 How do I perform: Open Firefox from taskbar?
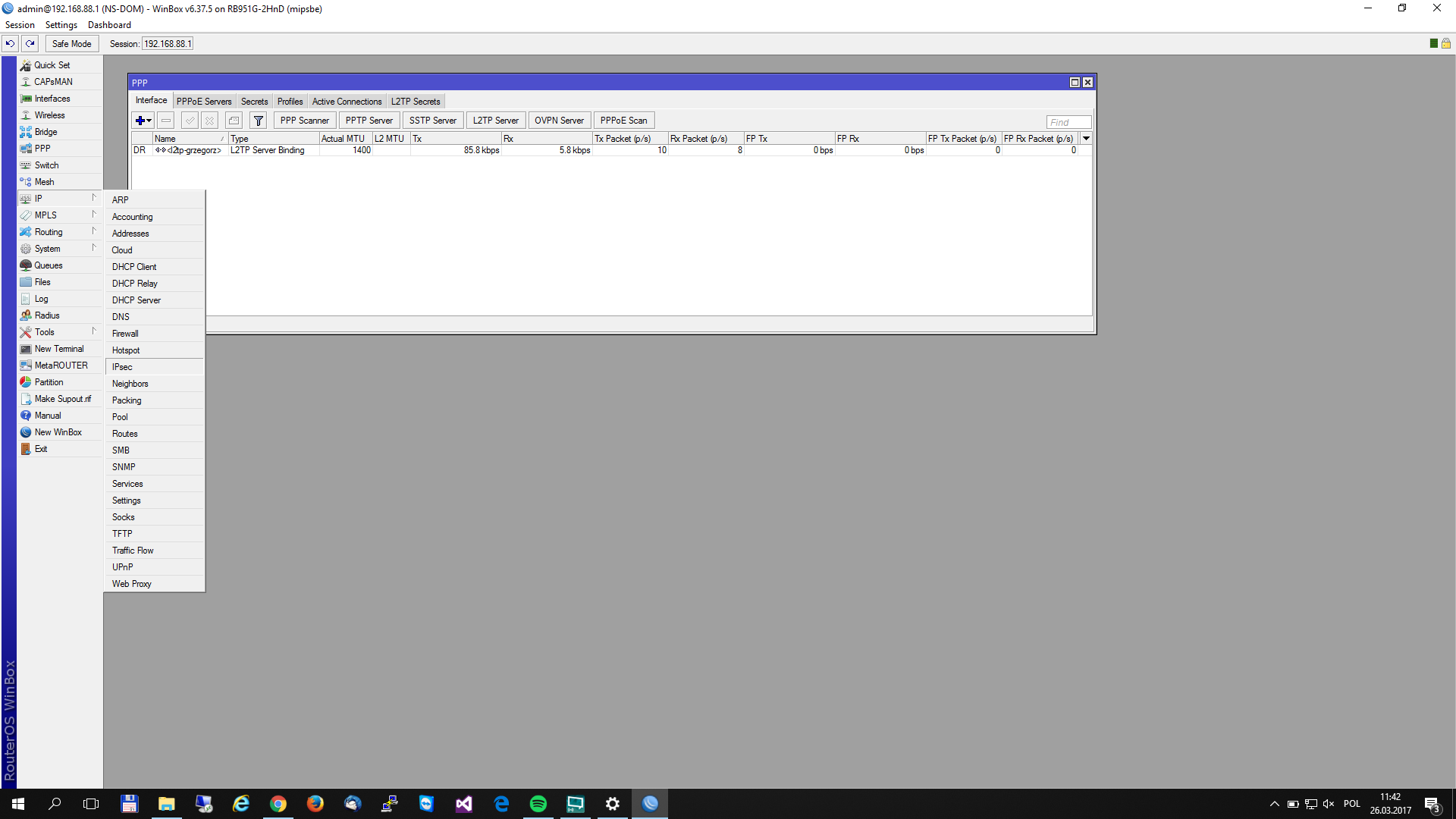click(x=315, y=804)
